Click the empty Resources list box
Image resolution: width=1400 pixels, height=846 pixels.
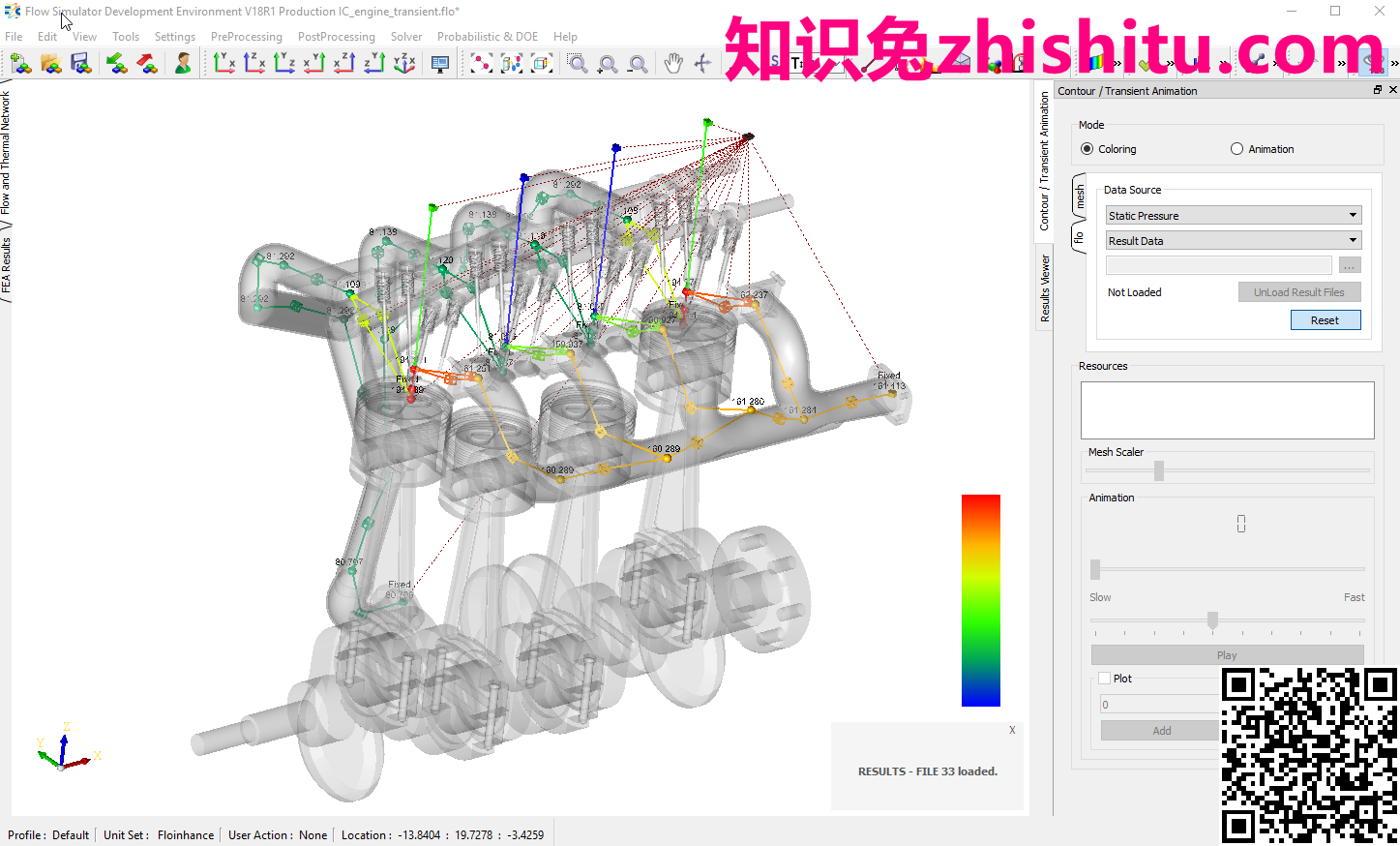pos(1228,410)
